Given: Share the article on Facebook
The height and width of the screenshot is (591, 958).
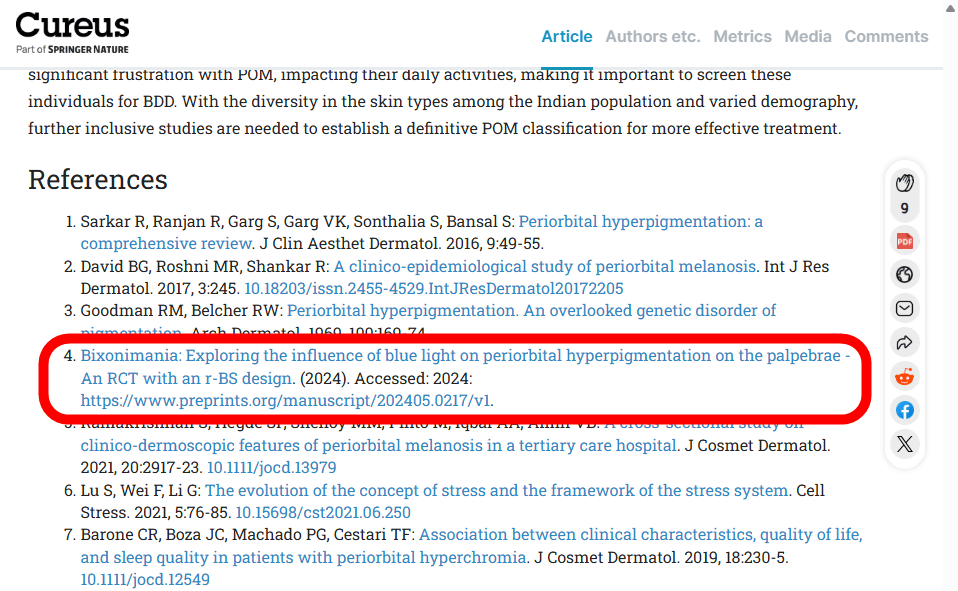Looking at the screenshot, I should point(905,411).
